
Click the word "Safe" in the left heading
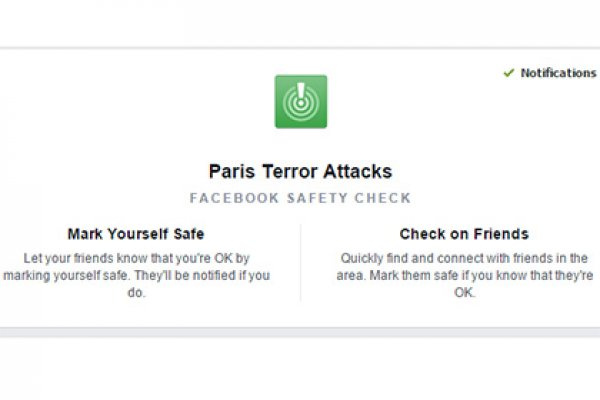point(187,234)
